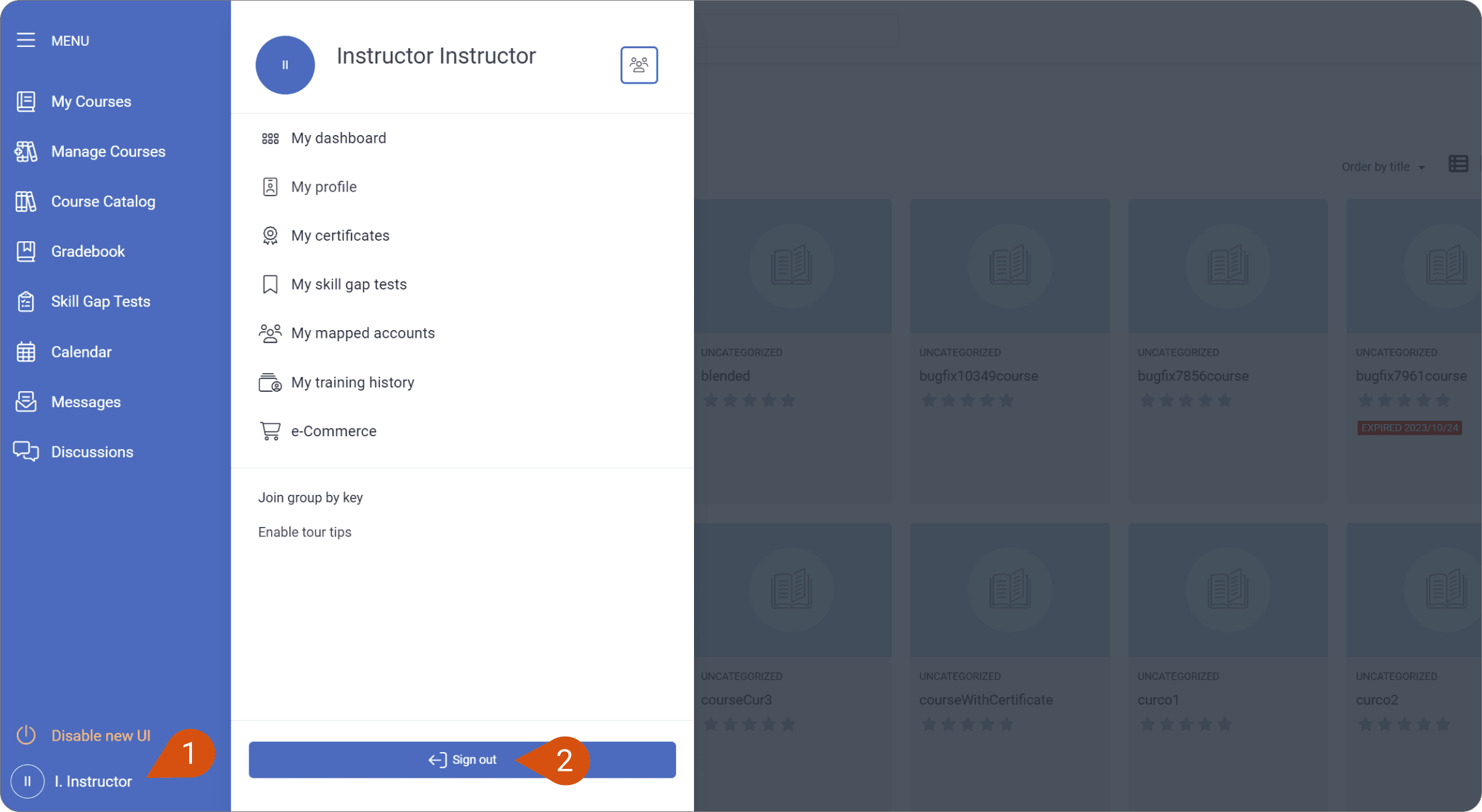Image resolution: width=1482 pixels, height=812 pixels.
Task: Click the sidebar I. Instructor avatar circle
Action: 27,781
